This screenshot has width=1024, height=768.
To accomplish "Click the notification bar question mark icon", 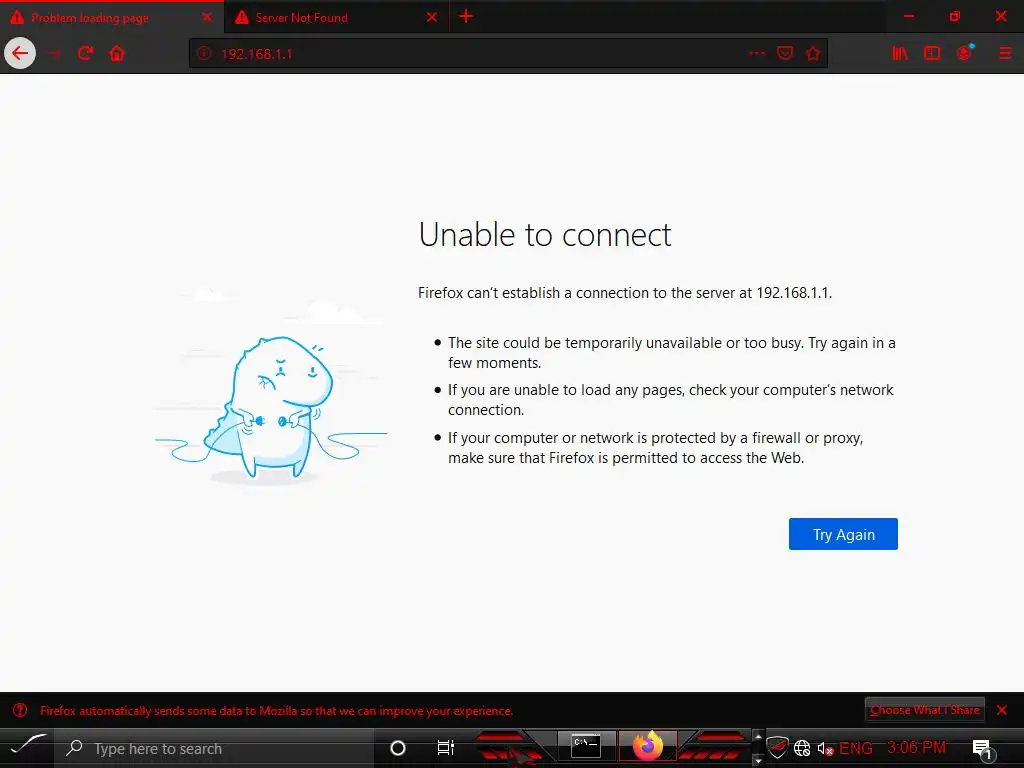I will tap(20, 710).
